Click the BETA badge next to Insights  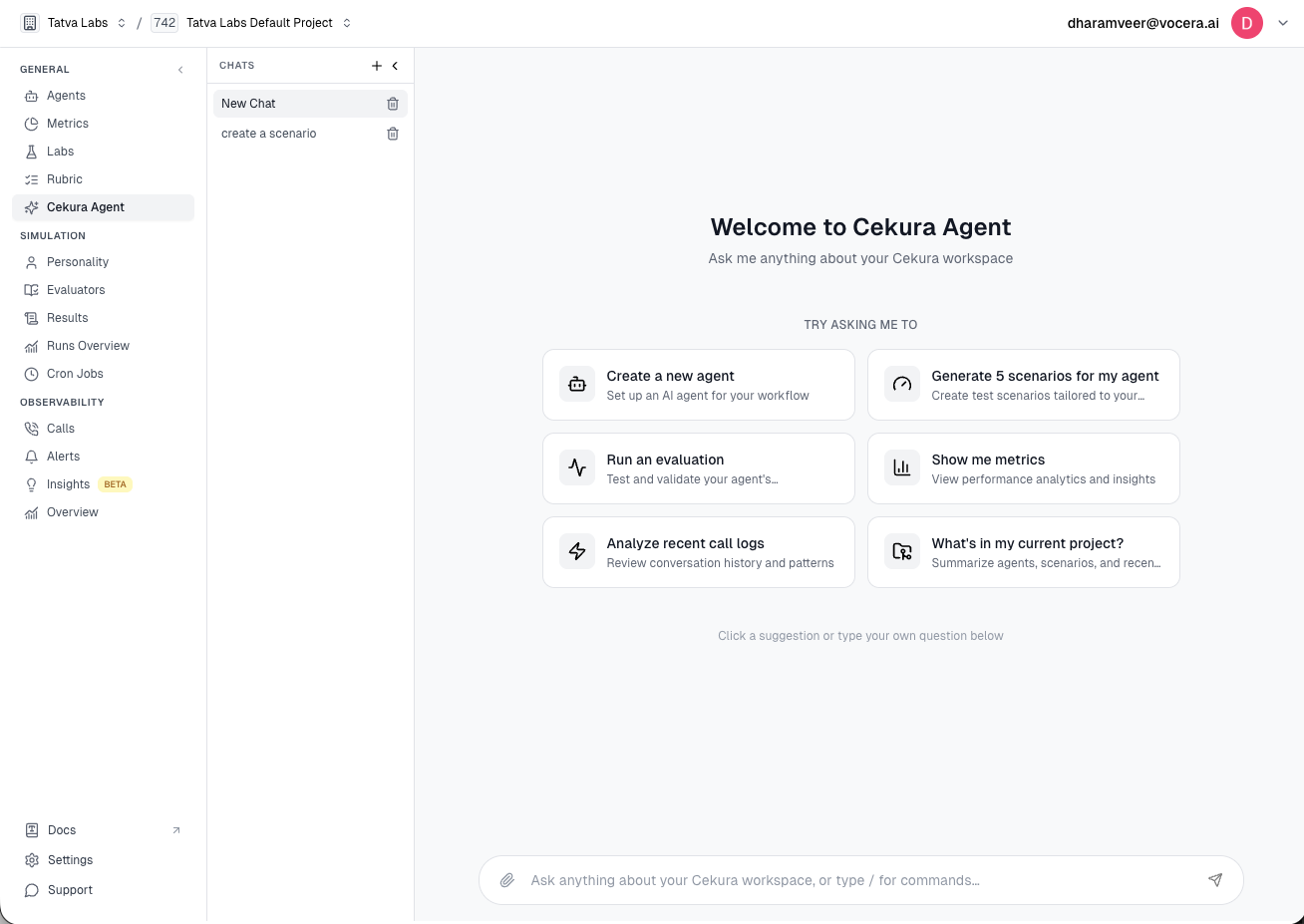point(116,484)
